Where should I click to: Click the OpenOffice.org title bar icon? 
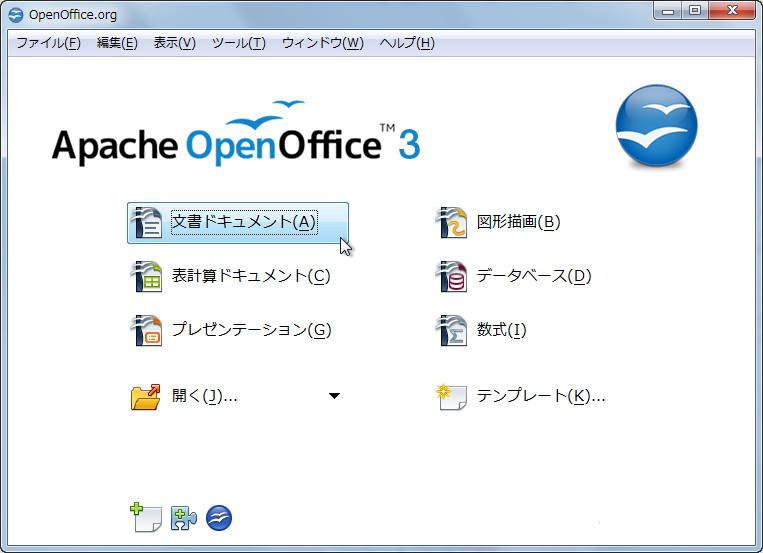(x=16, y=15)
